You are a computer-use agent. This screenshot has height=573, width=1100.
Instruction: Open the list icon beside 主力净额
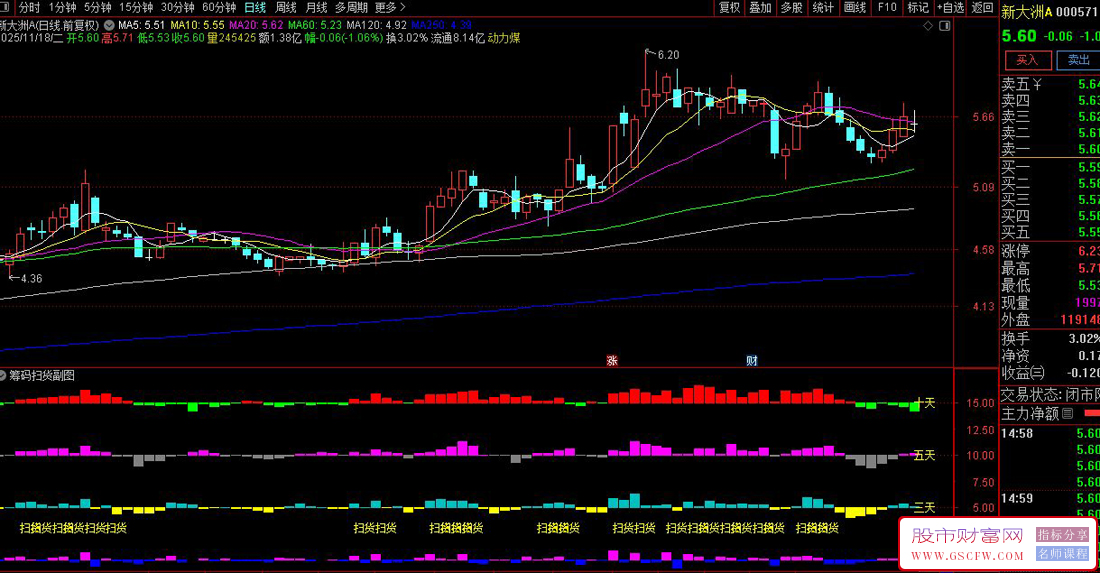pos(1067,414)
